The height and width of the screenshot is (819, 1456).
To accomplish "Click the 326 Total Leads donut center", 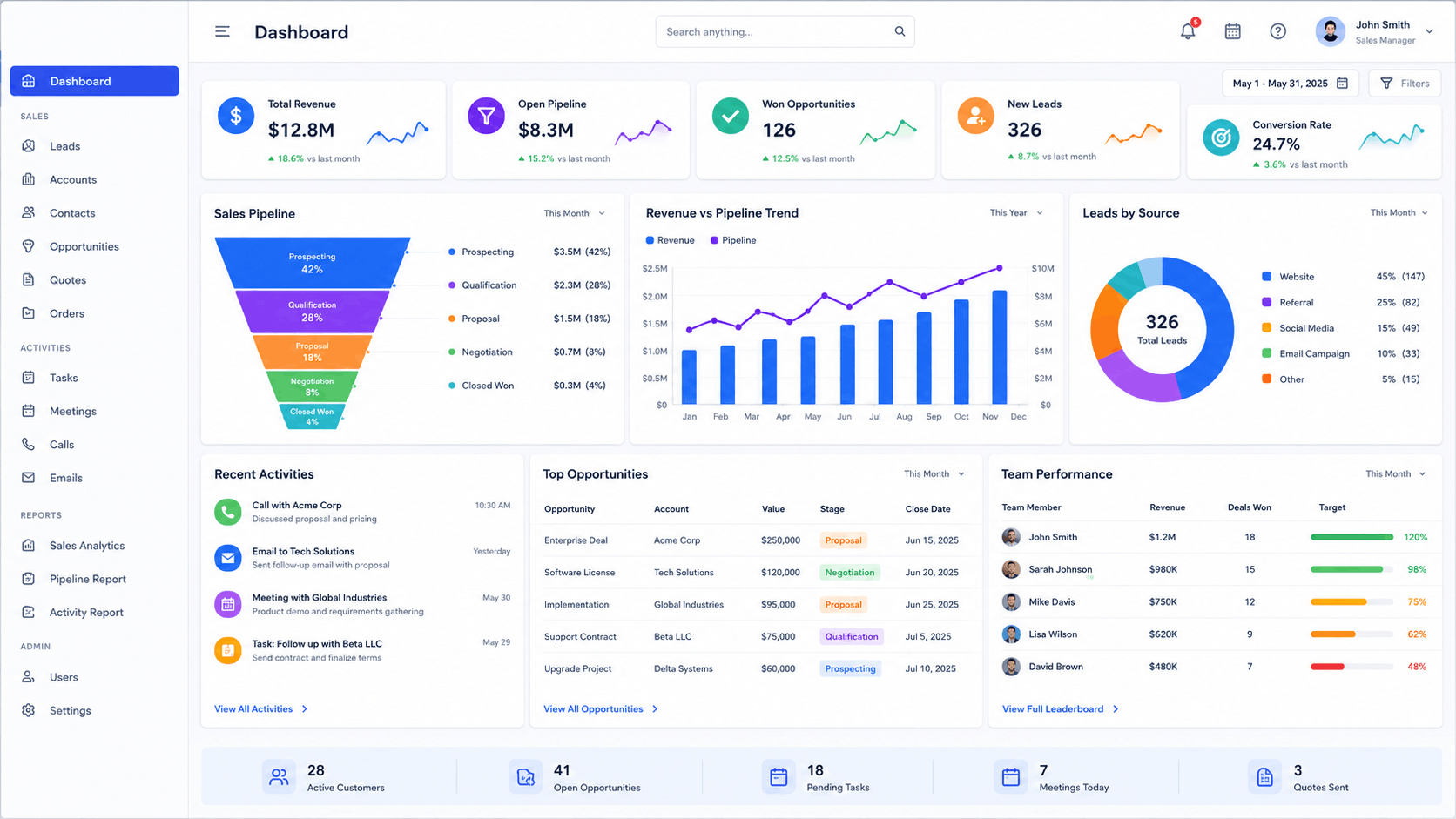I will pos(1162,329).
